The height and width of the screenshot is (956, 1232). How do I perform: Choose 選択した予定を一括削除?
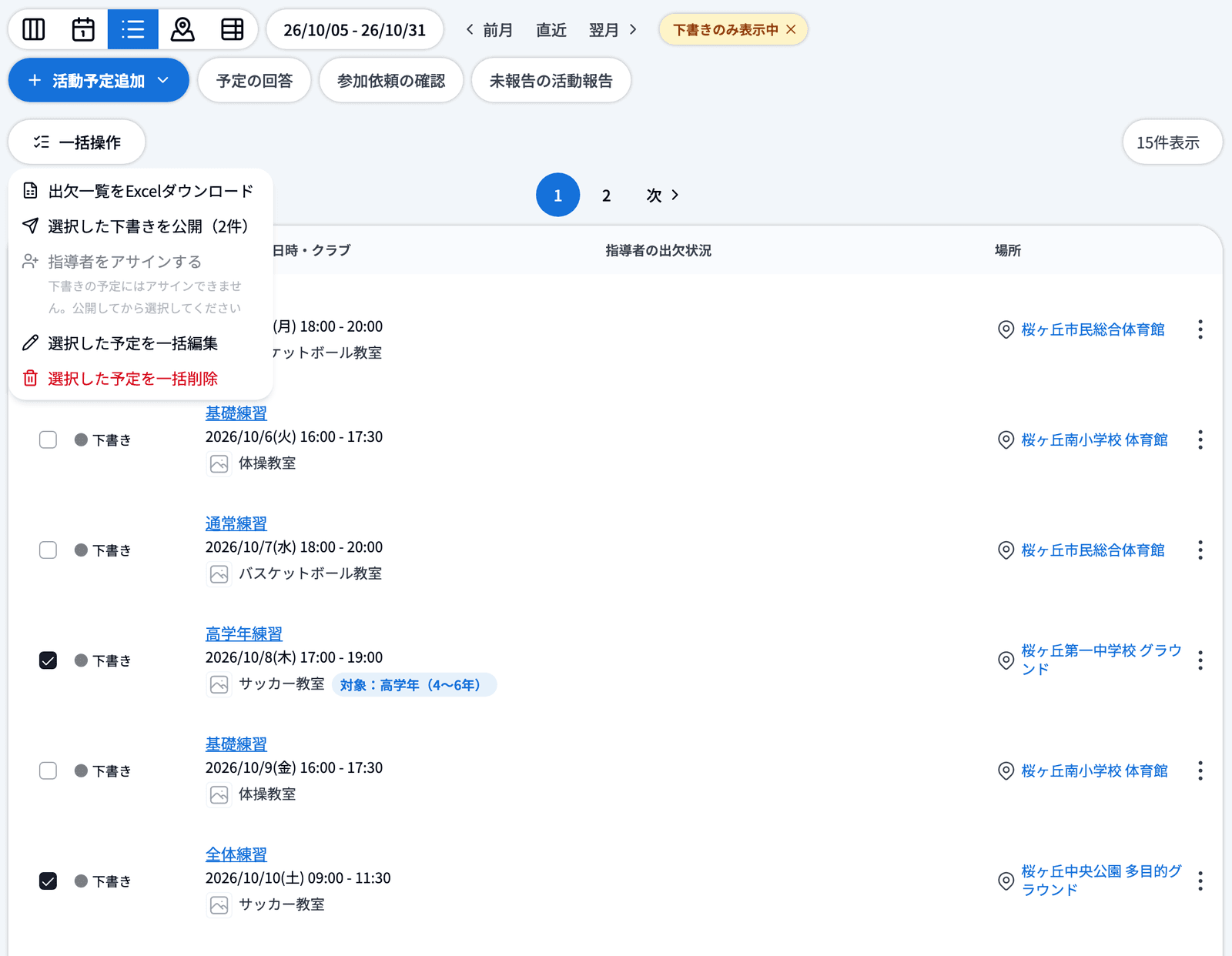(x=140, y=379)
